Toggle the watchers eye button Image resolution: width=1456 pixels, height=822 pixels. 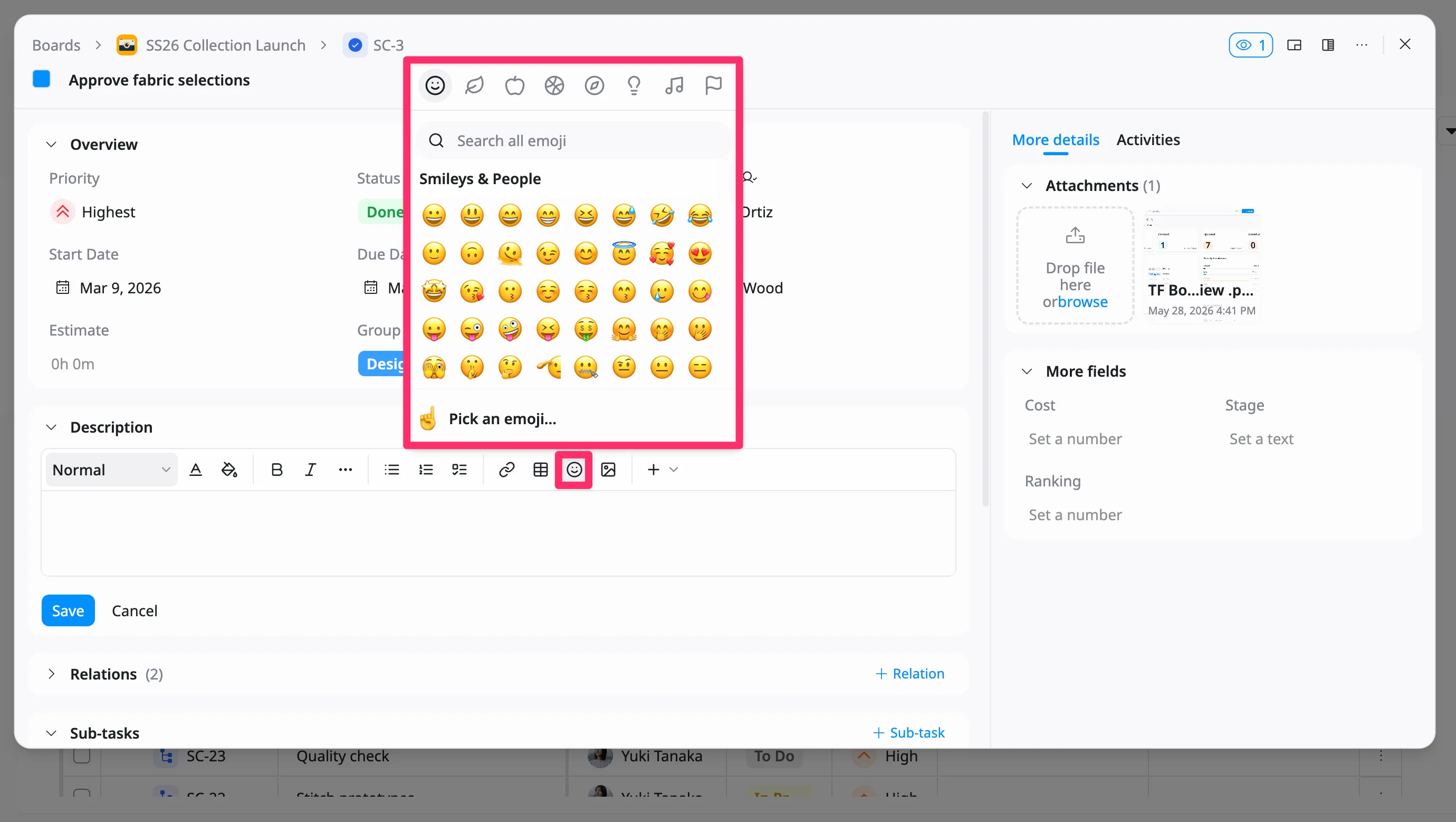(x=1251, y=45)
